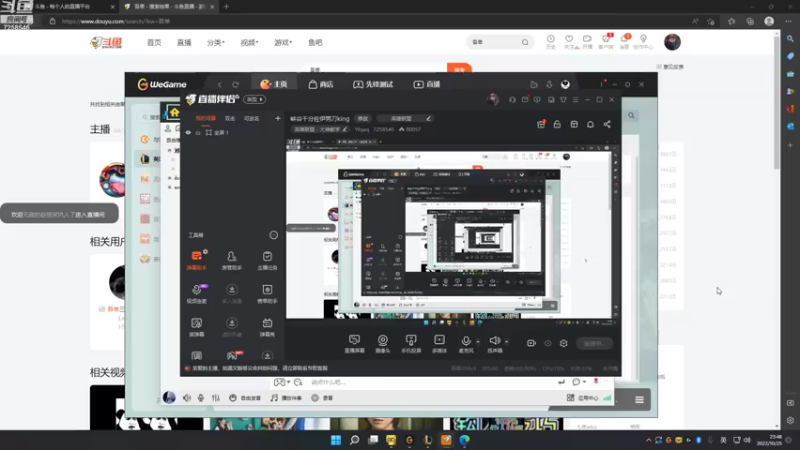The width and height of the screenshot is (800, 450).
Task: Select the first scene tab in streaming panel
Action: click(x=206, y=118)
